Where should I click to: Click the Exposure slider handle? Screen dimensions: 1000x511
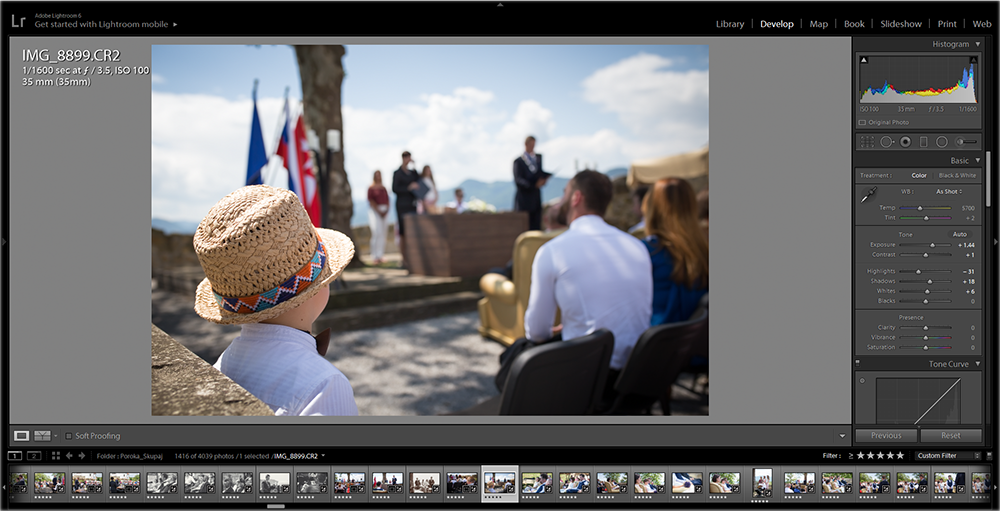pyautogui.click(x=932, y=245)
